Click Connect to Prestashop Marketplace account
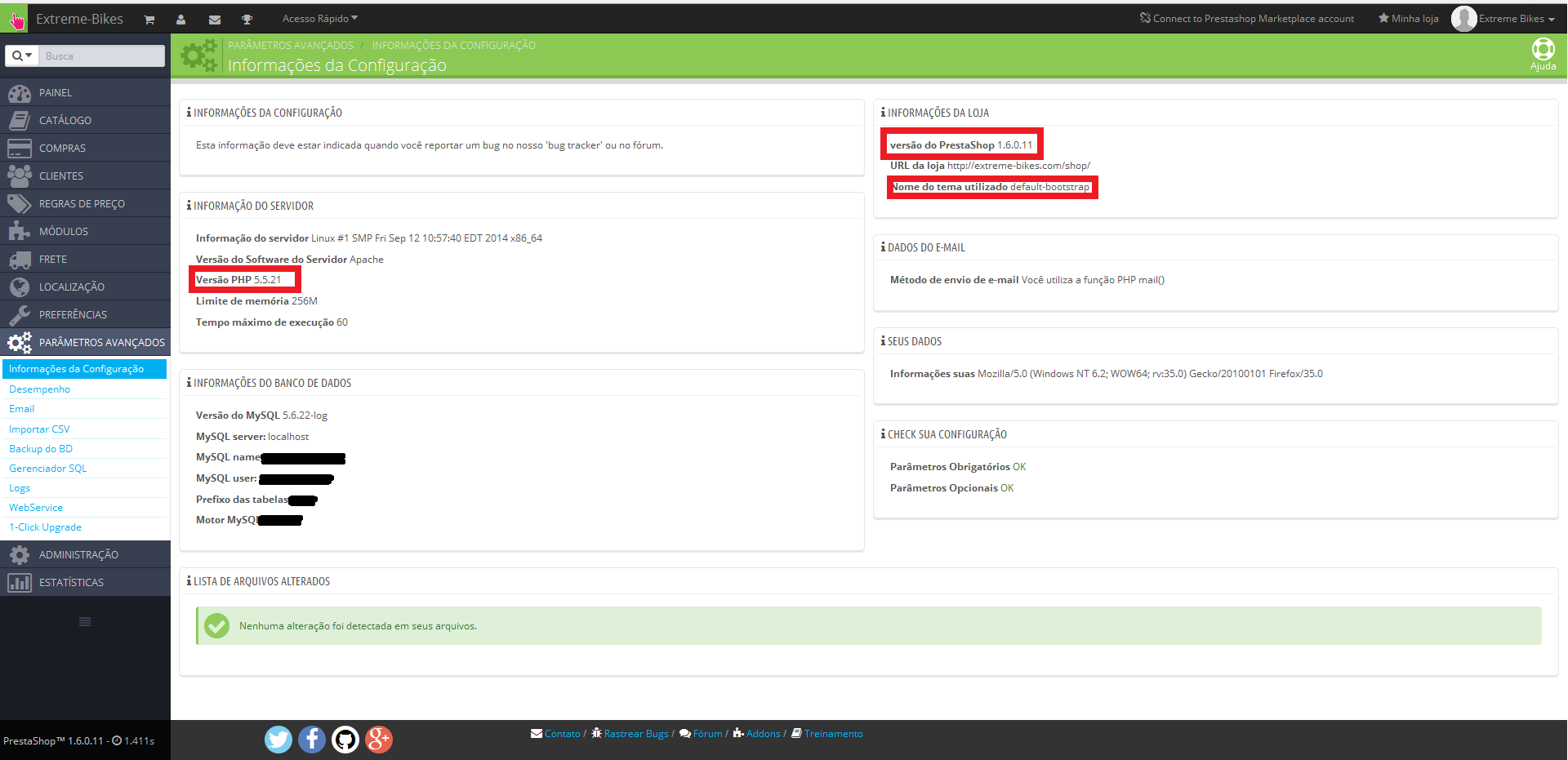This screenshot has width=1568, height=760. (x=1247, y=19)
